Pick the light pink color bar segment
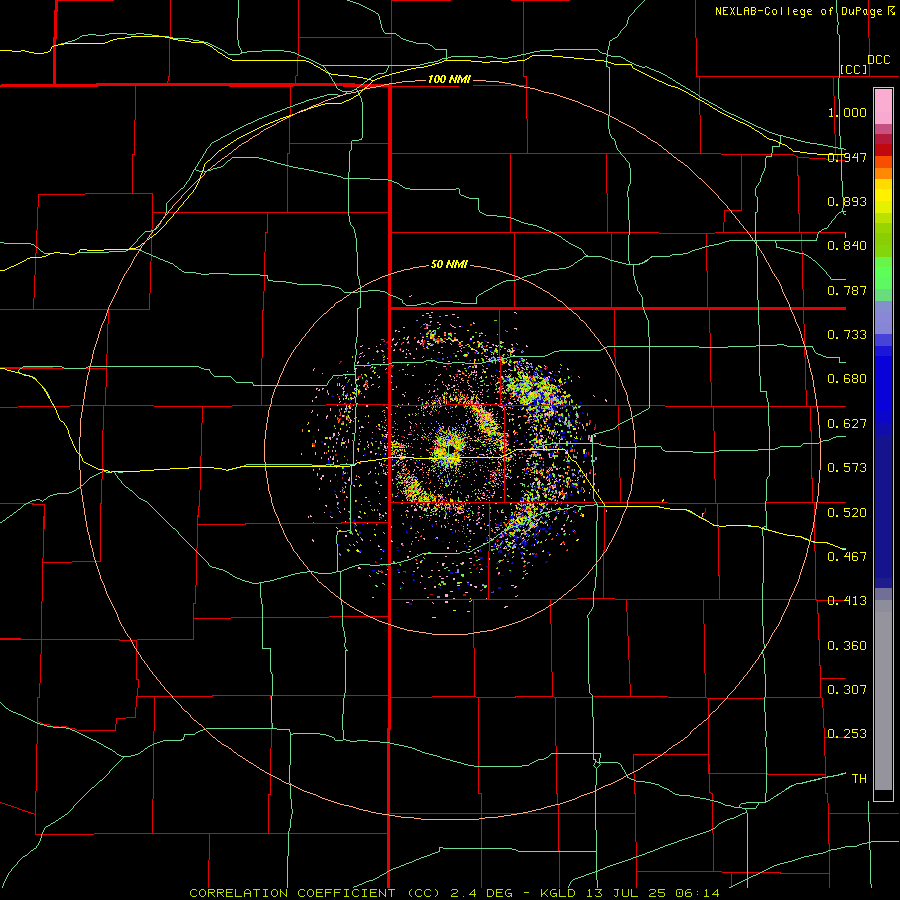900x900 pixels. (x=883, y=107)
